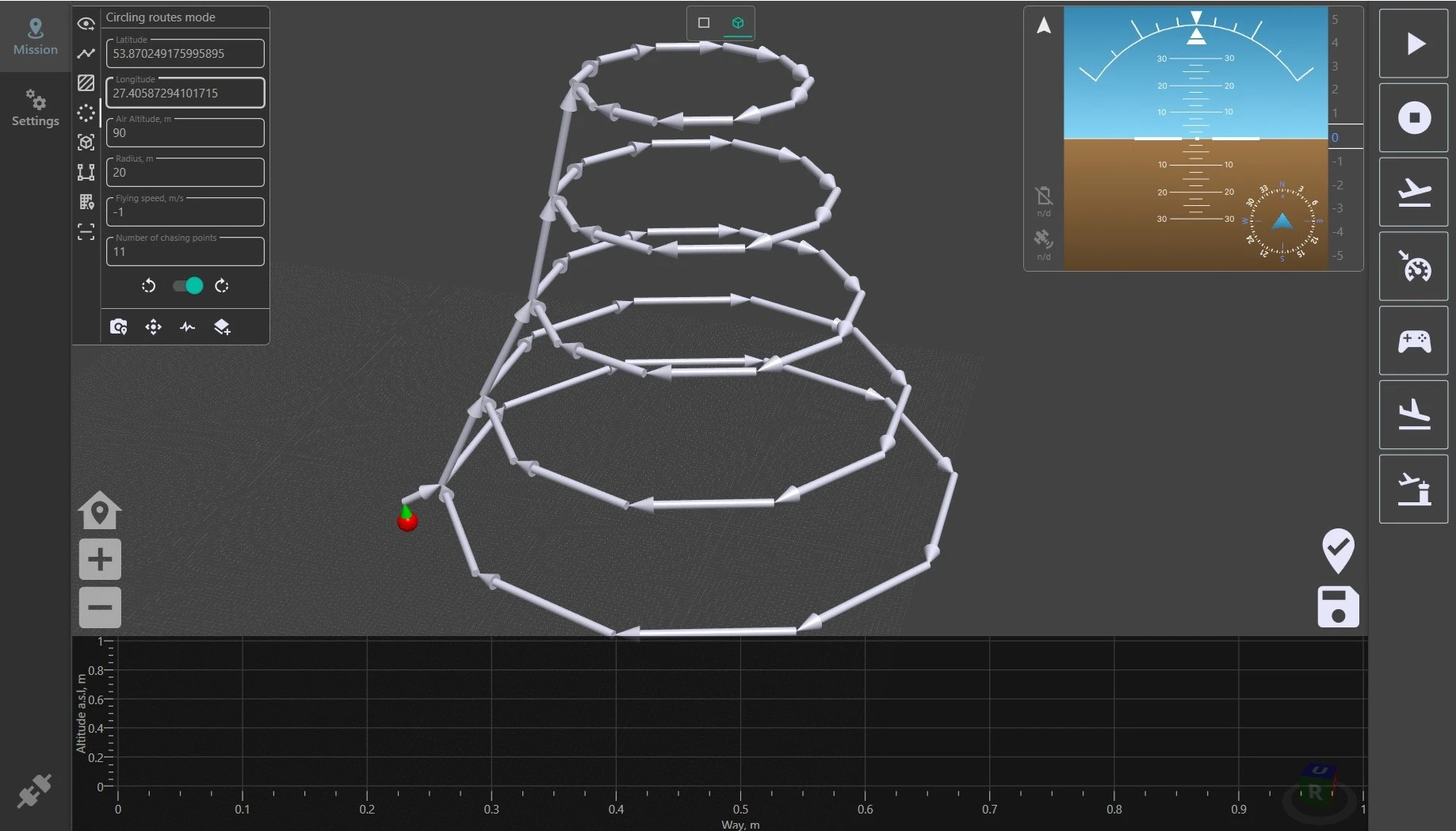Click the add layer icon
This screenshot has width=1456, height=831.
(x=222, y=327)
